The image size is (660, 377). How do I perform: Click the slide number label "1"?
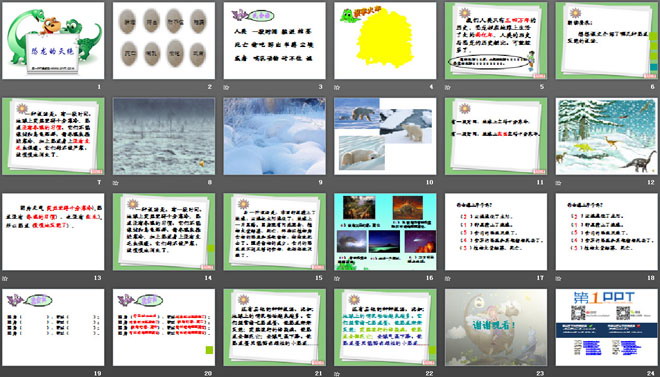pos(99,87)
